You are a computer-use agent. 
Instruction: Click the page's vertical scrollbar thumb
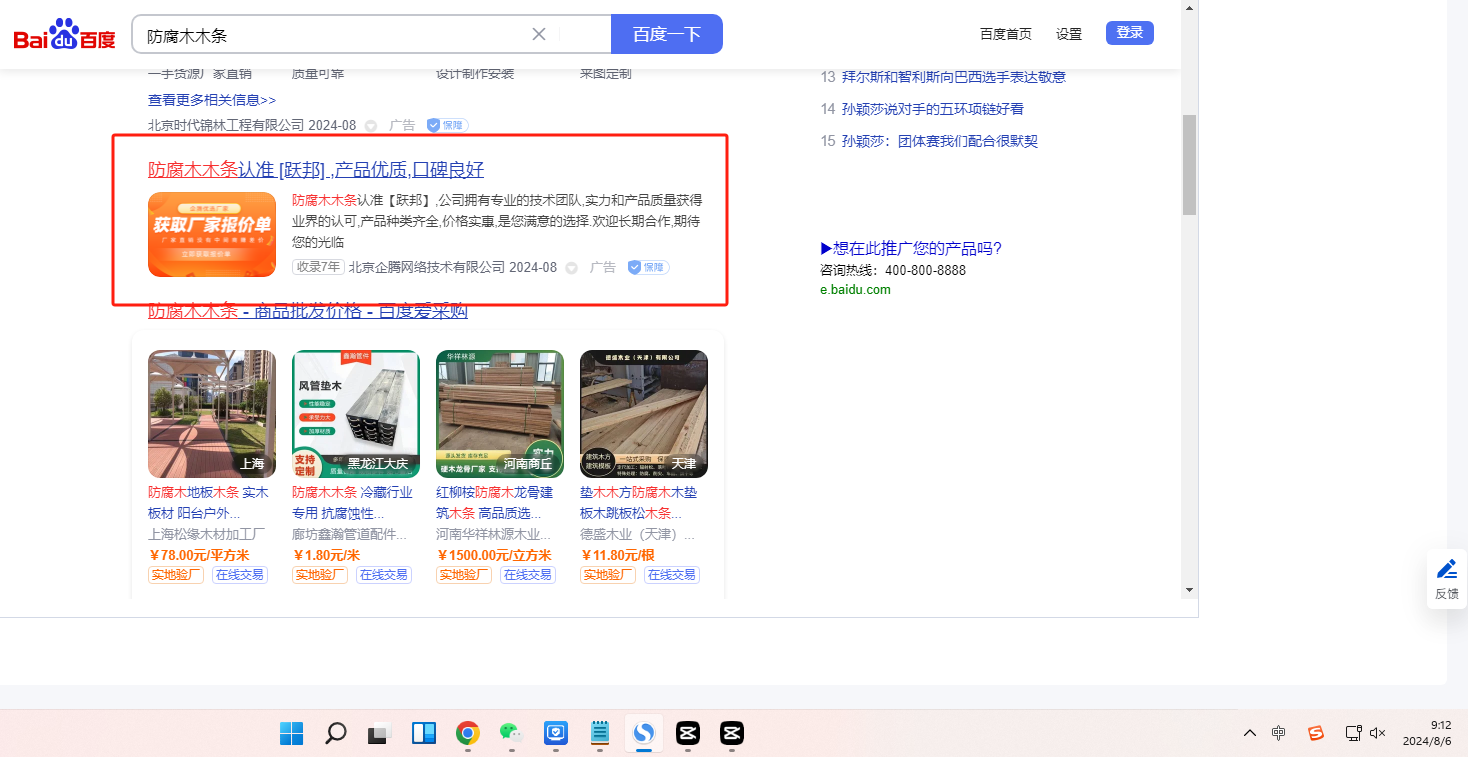(x=1189, y=165)
